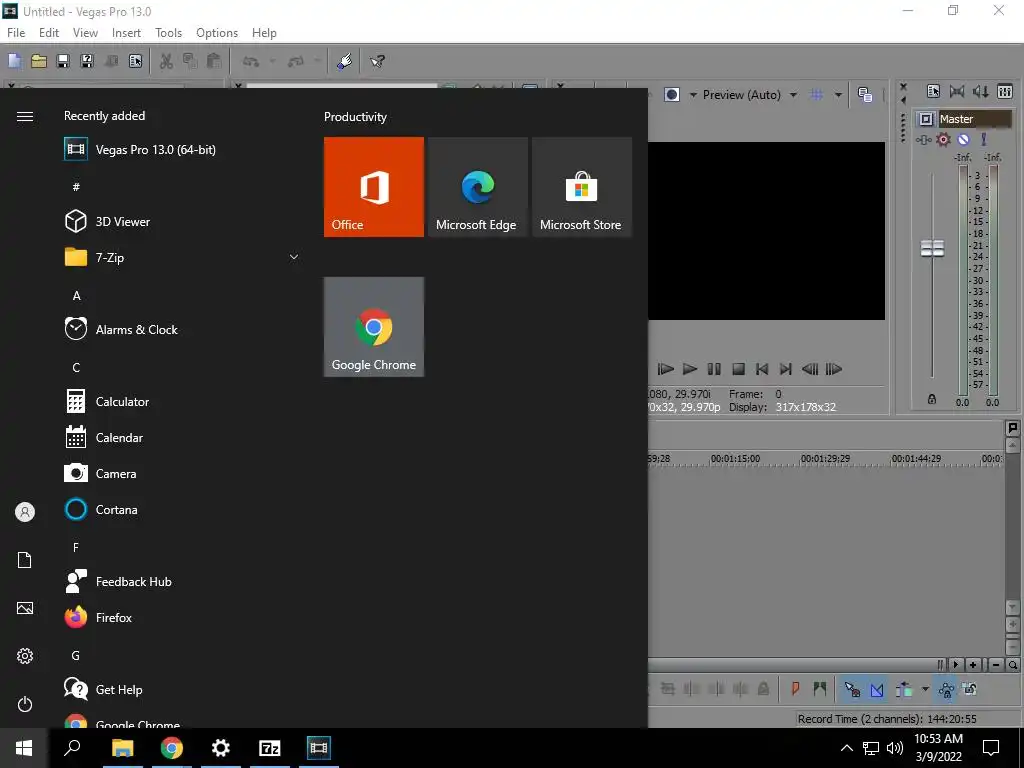Open Master bus audio properties icon
This screenshot has width=1024, height=768.
point(933,91)
